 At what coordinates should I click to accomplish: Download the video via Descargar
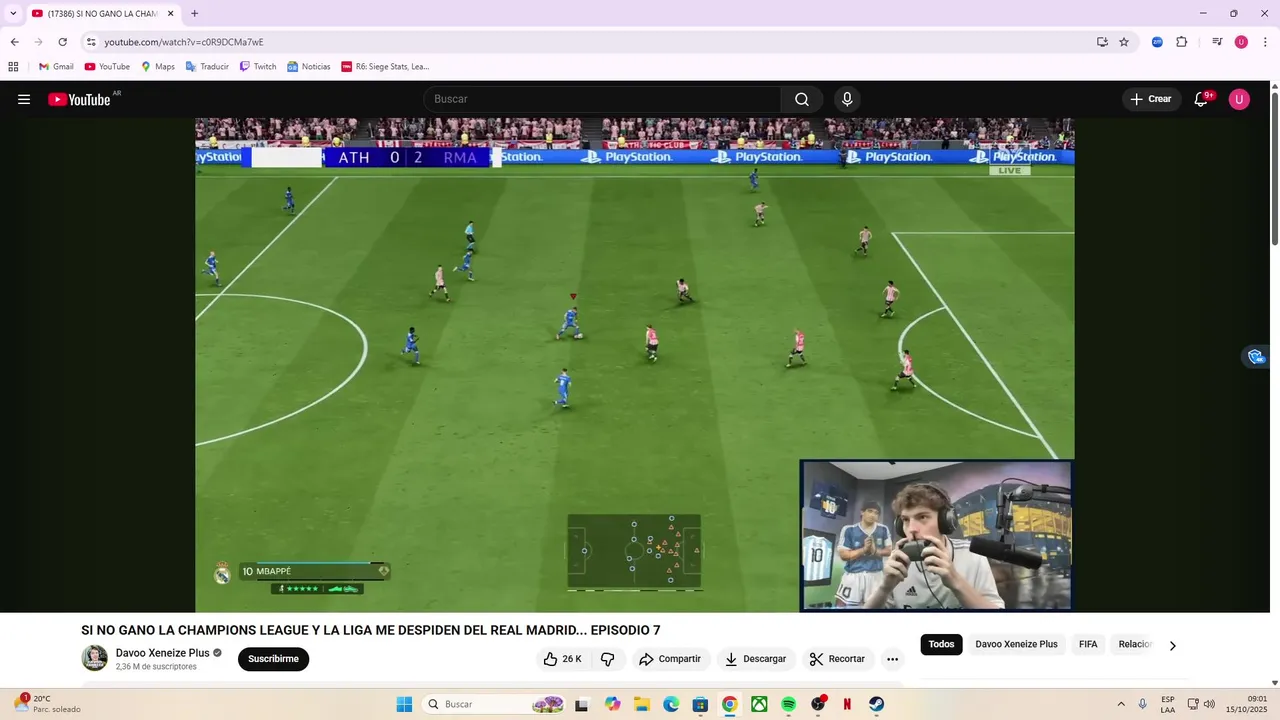pyautogui.click(x=755, y=659)
